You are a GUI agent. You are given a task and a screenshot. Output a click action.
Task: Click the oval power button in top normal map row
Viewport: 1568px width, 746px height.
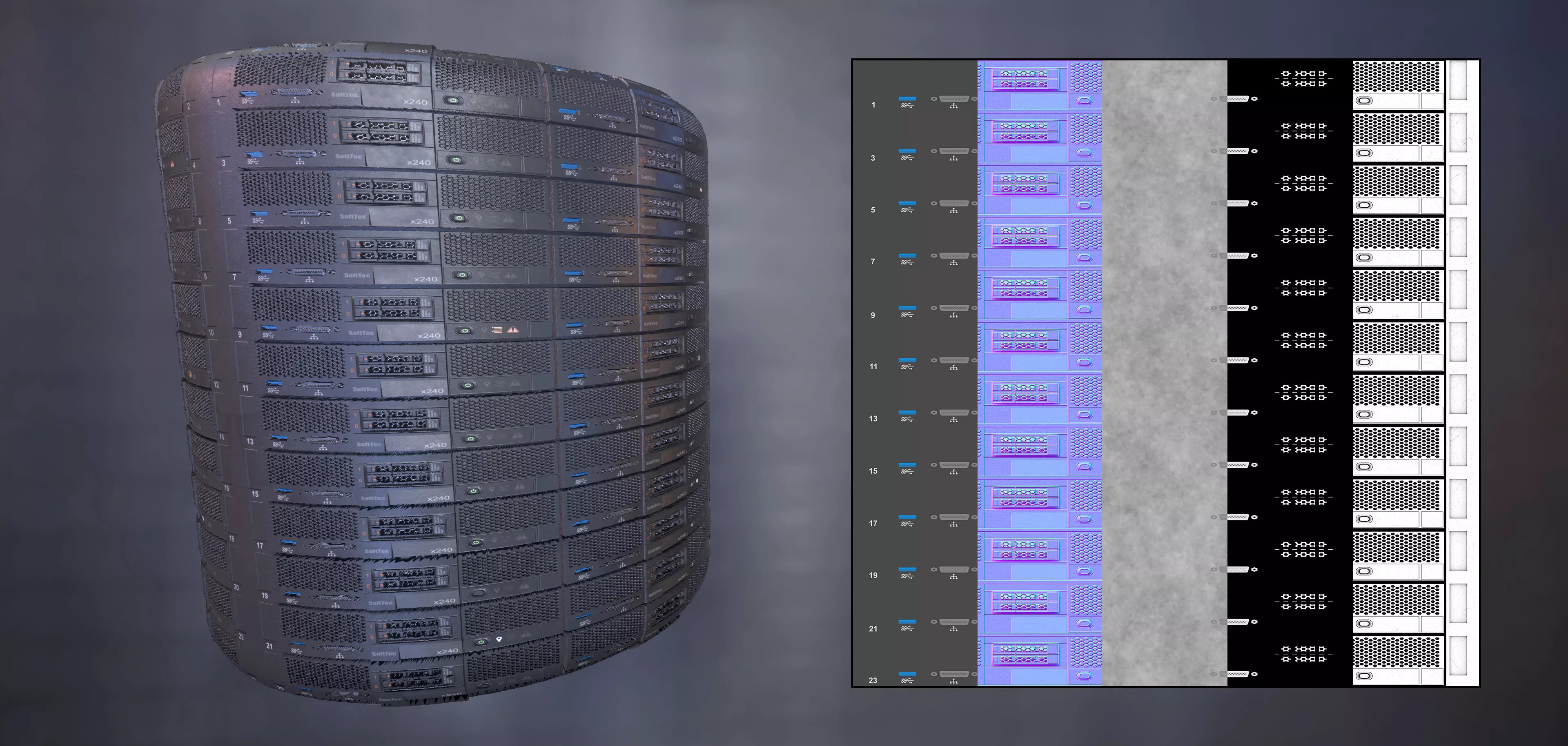coord(1084,100)
